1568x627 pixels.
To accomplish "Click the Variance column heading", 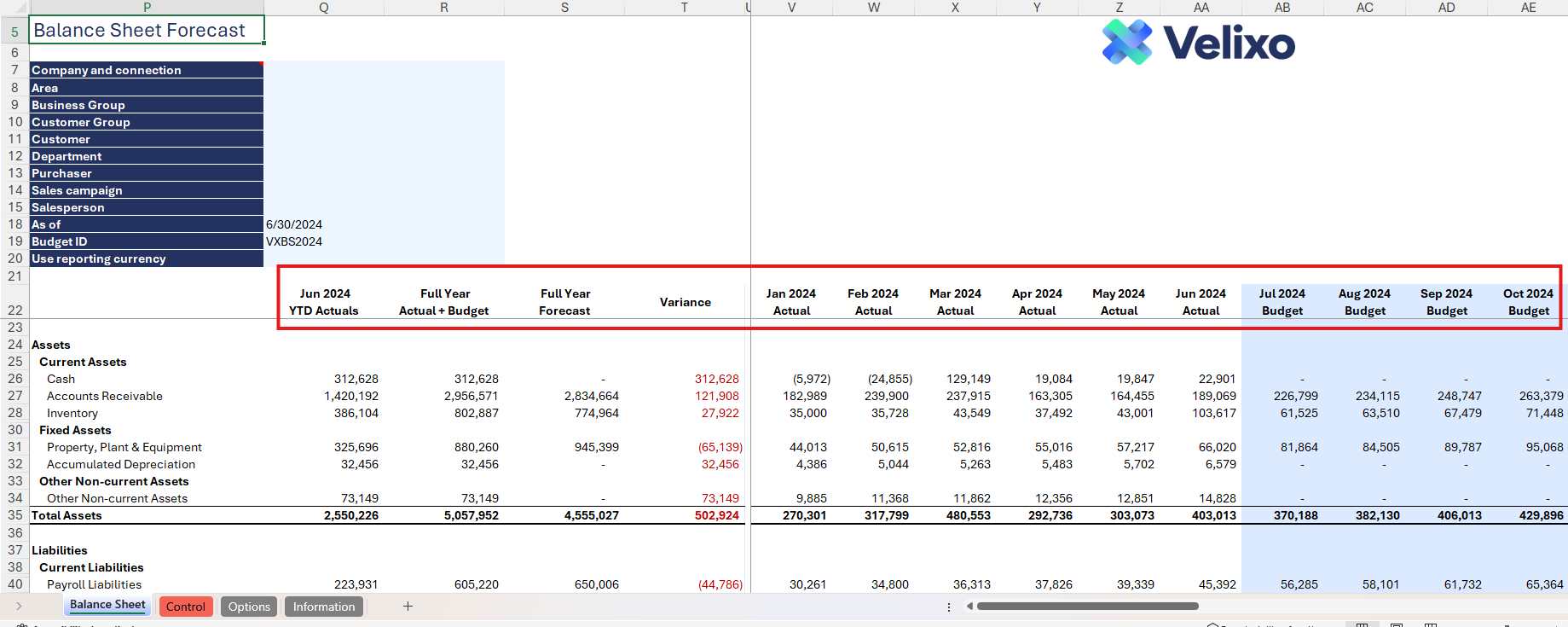I will [685, 302].
